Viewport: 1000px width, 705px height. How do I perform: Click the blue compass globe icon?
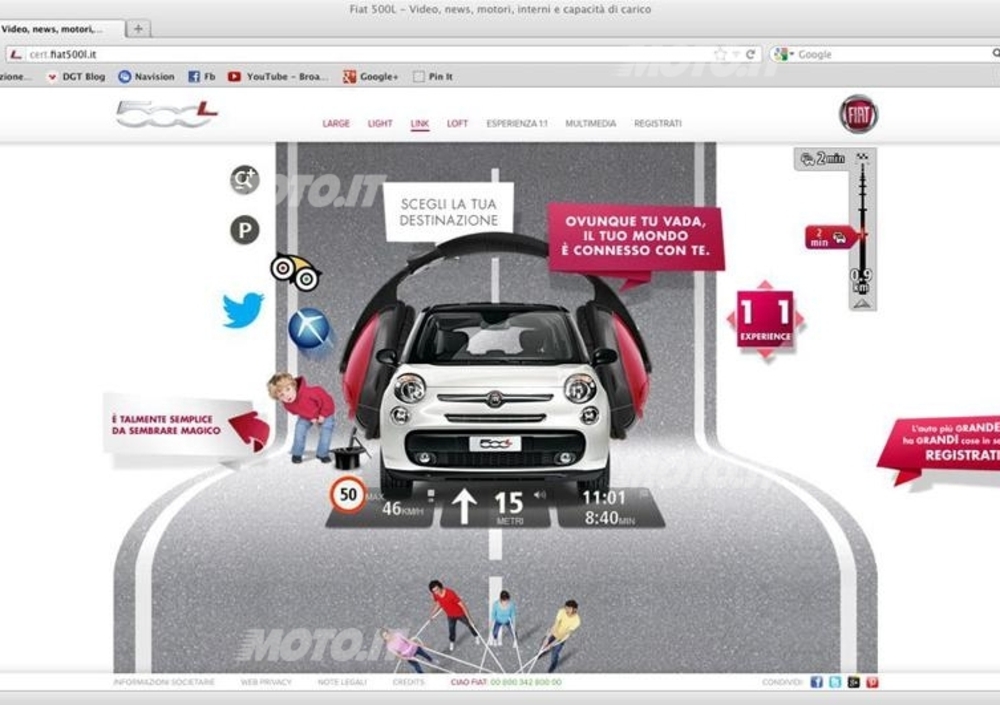310,329
